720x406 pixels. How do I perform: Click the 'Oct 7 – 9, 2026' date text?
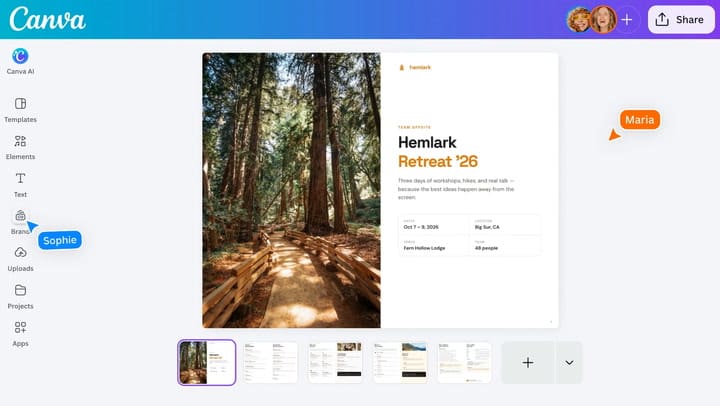421,227
